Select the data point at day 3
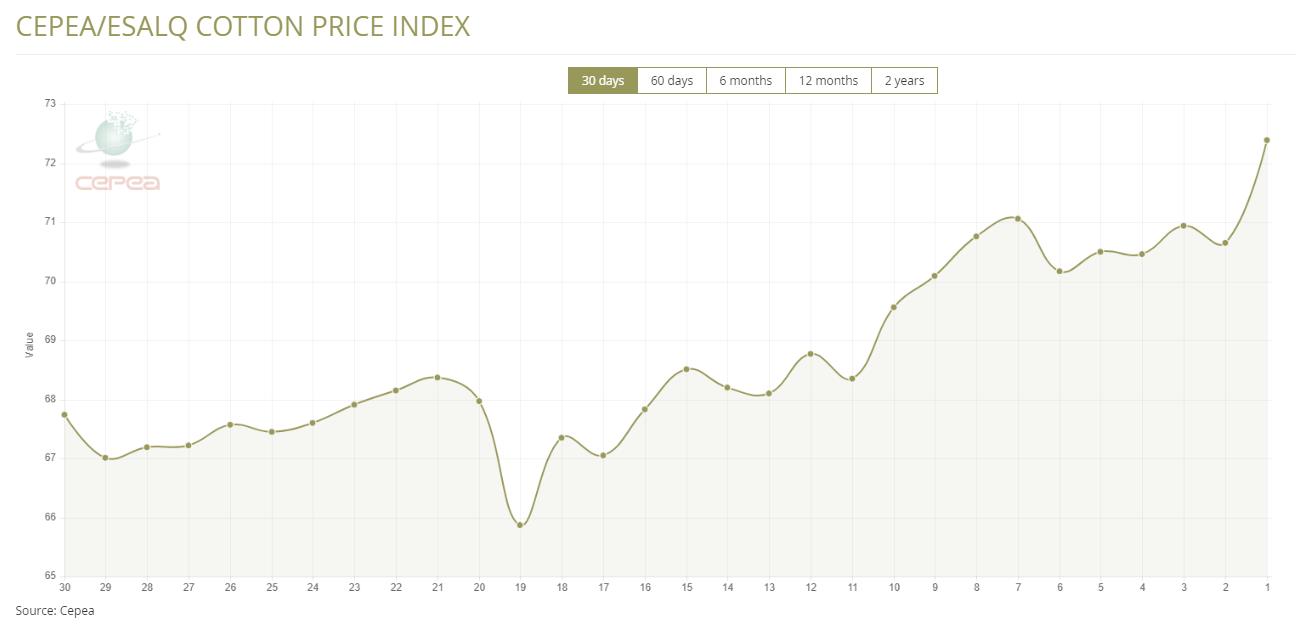Screen dimensions: 1296x628 1184,225
